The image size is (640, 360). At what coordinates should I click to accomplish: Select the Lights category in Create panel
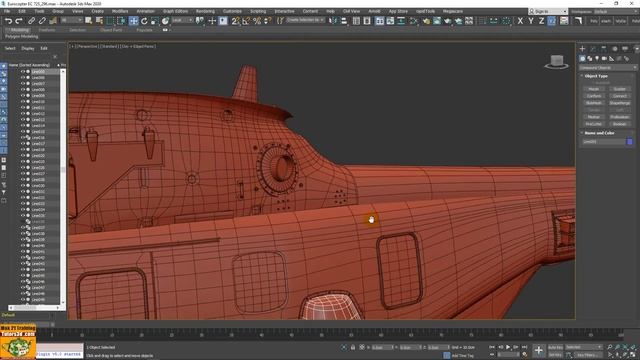(x=597, y=59)
